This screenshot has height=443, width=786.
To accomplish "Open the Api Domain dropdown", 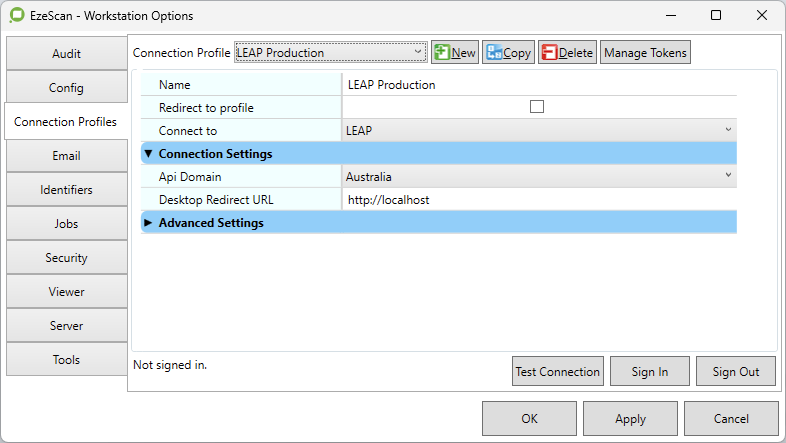I will pyautogui.click(x=538, y=177).
